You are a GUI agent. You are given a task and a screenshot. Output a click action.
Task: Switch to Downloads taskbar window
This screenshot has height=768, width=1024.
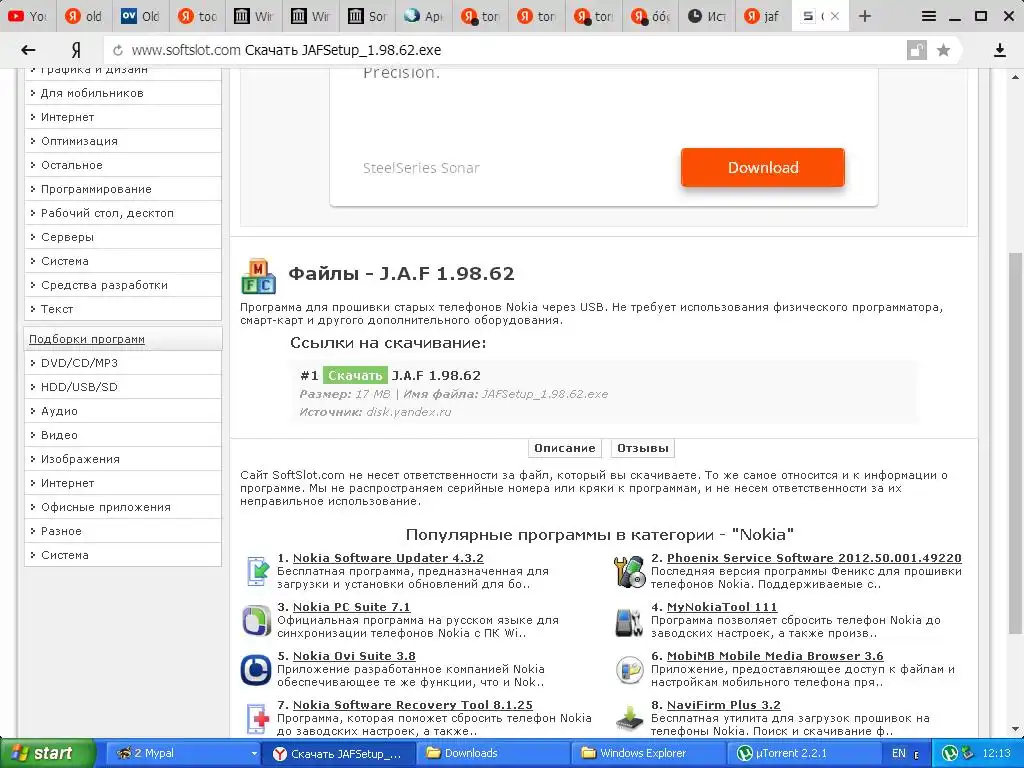pos(492,753)
